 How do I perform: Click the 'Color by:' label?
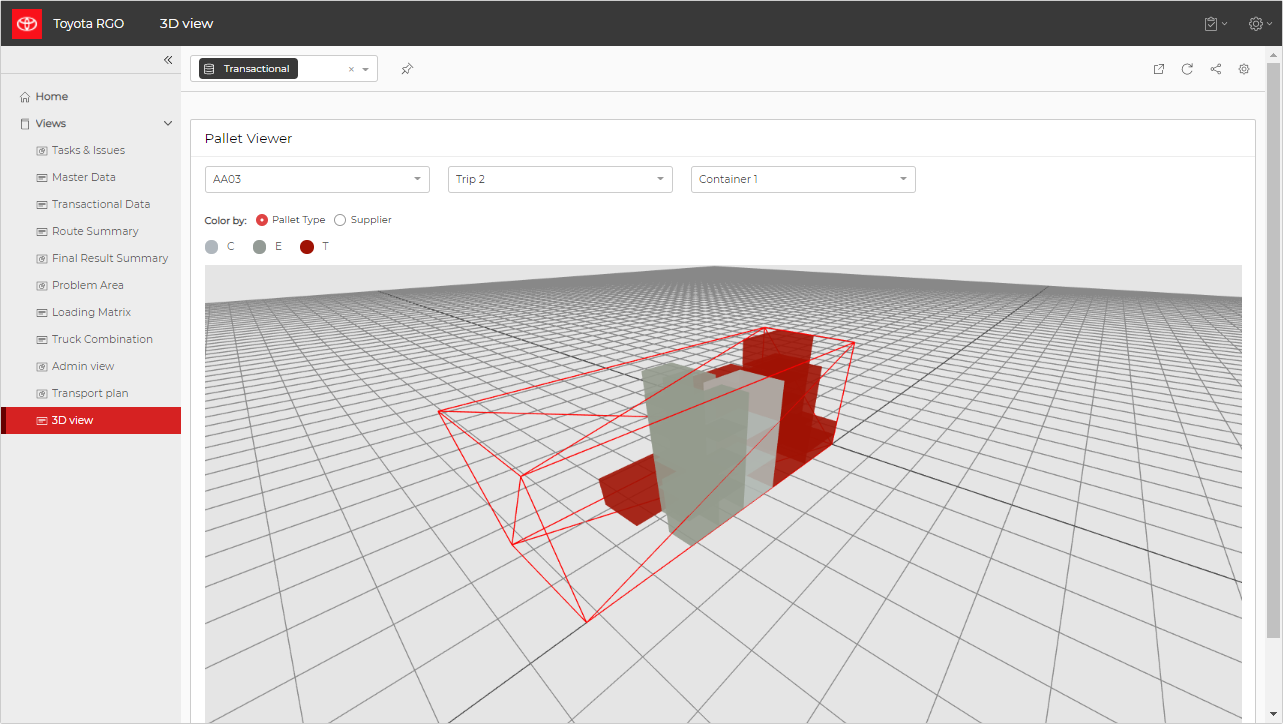click(225, 220)
